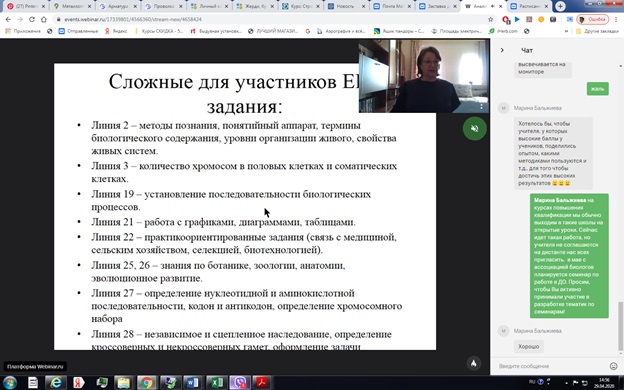624x390 pixels.
Task: Open a new browser tab with plus button
Action: [x=560, y=6]
